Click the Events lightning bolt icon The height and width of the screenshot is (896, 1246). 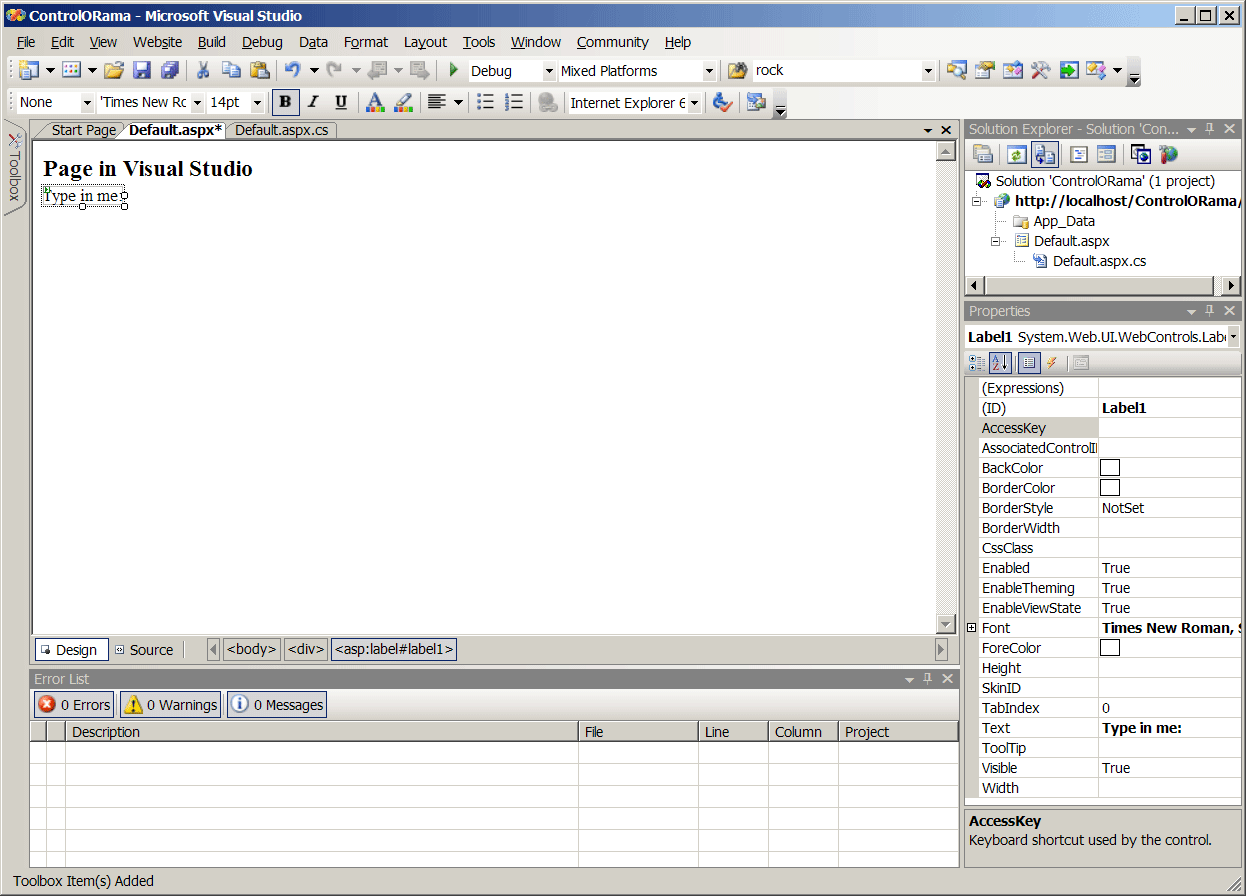click(x=1051, y=363)
